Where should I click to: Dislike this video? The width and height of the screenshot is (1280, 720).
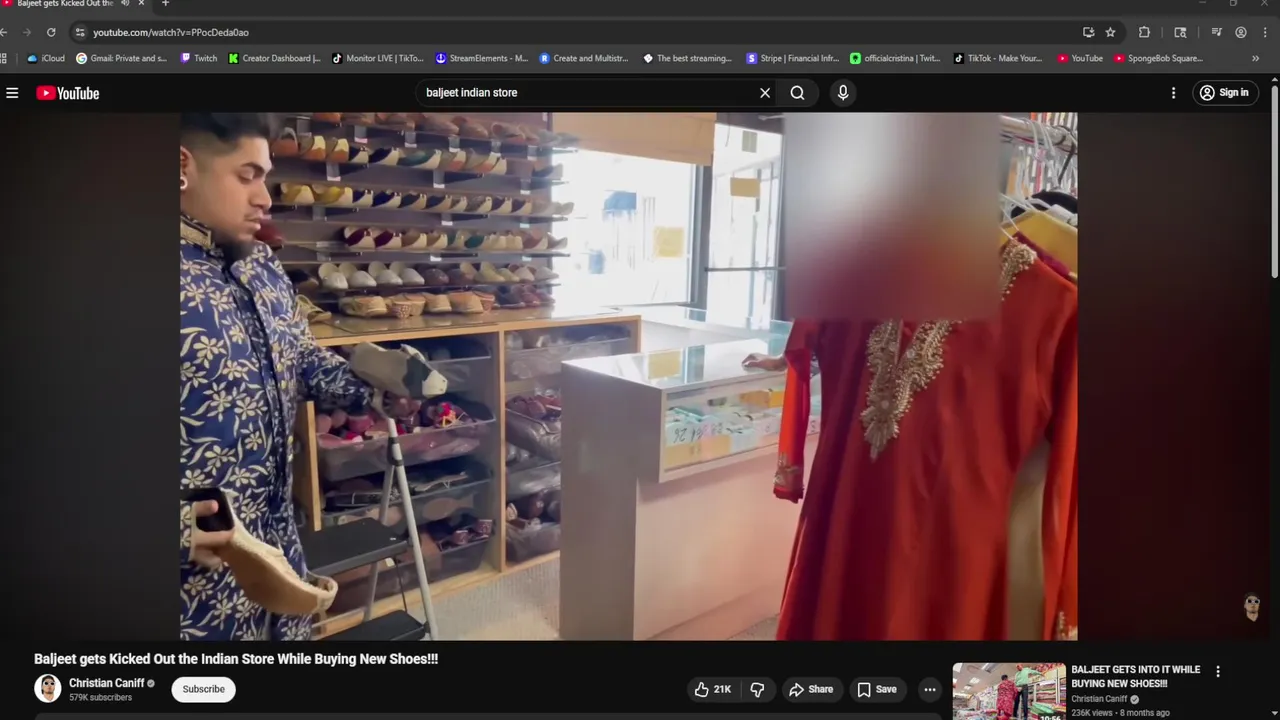[x=758, y=689]
